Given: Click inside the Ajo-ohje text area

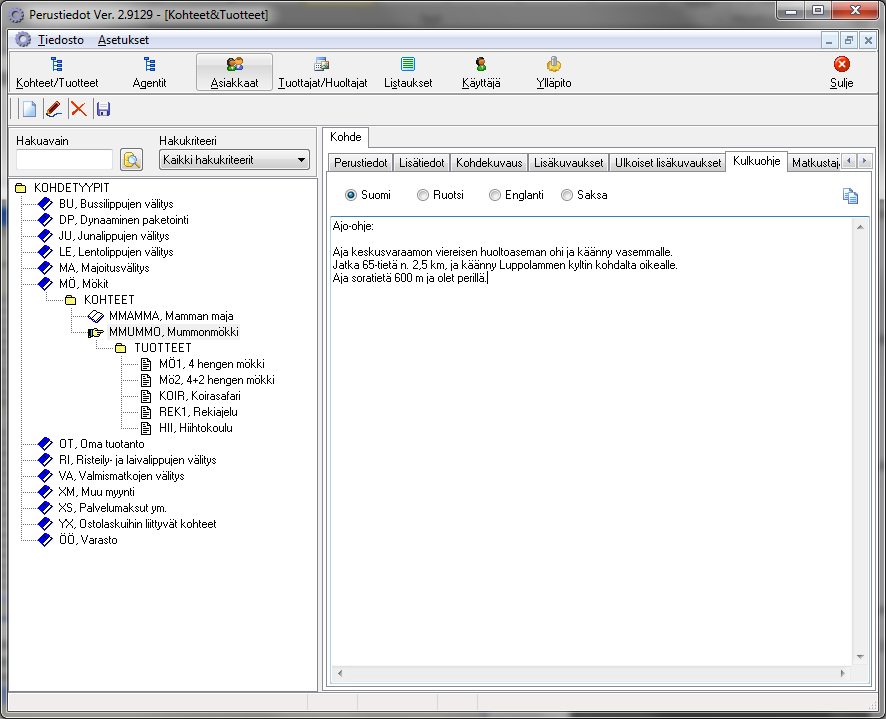Looking at the screenshot, I should (x=591, y=441).
